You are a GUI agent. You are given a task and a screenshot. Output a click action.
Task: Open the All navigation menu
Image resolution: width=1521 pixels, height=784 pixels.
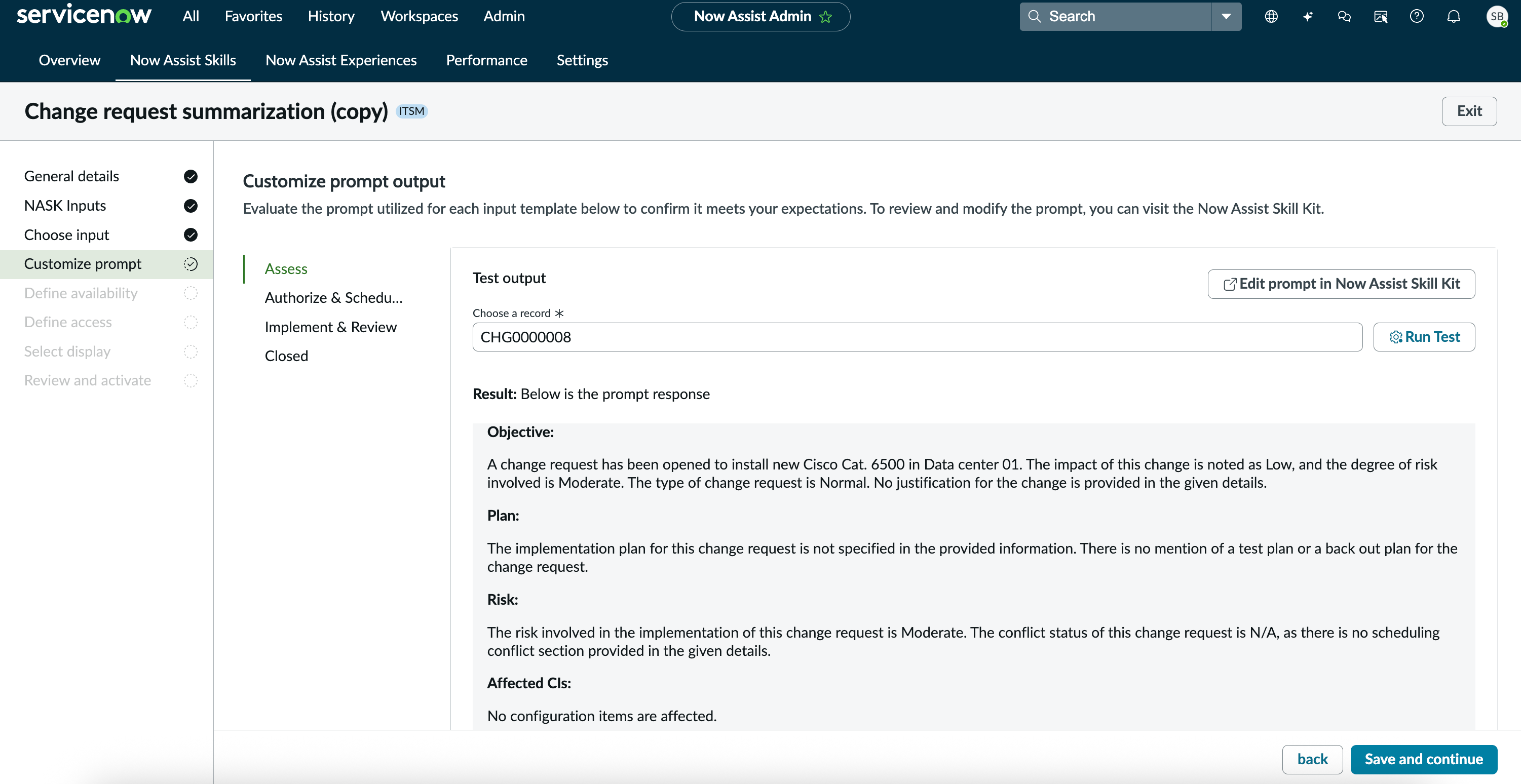191,16
